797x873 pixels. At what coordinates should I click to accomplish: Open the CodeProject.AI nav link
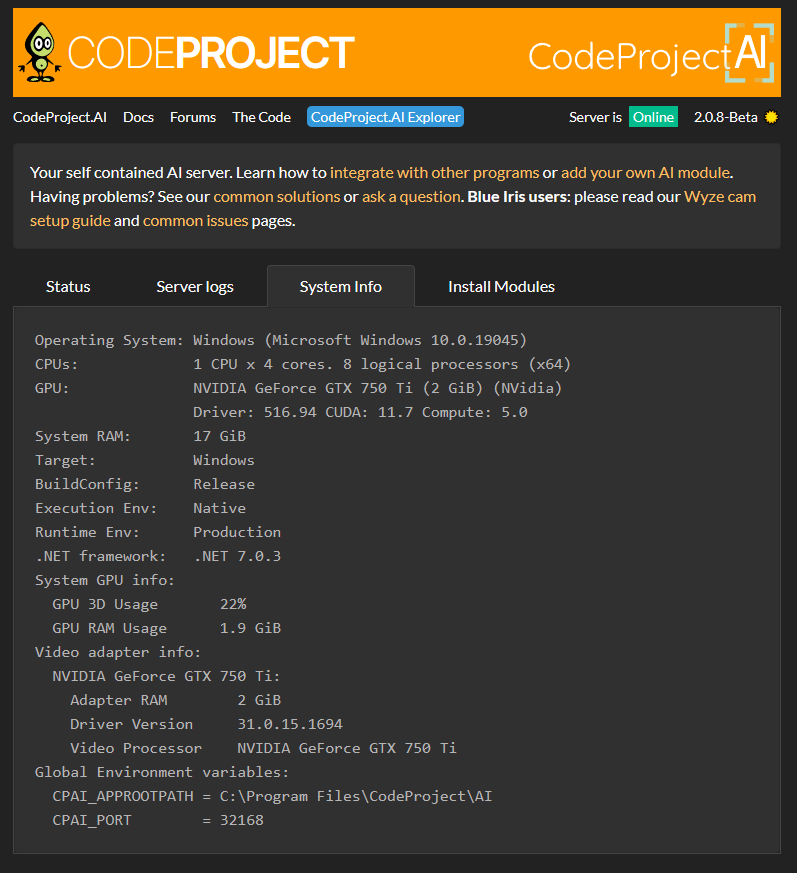[60, 117]
